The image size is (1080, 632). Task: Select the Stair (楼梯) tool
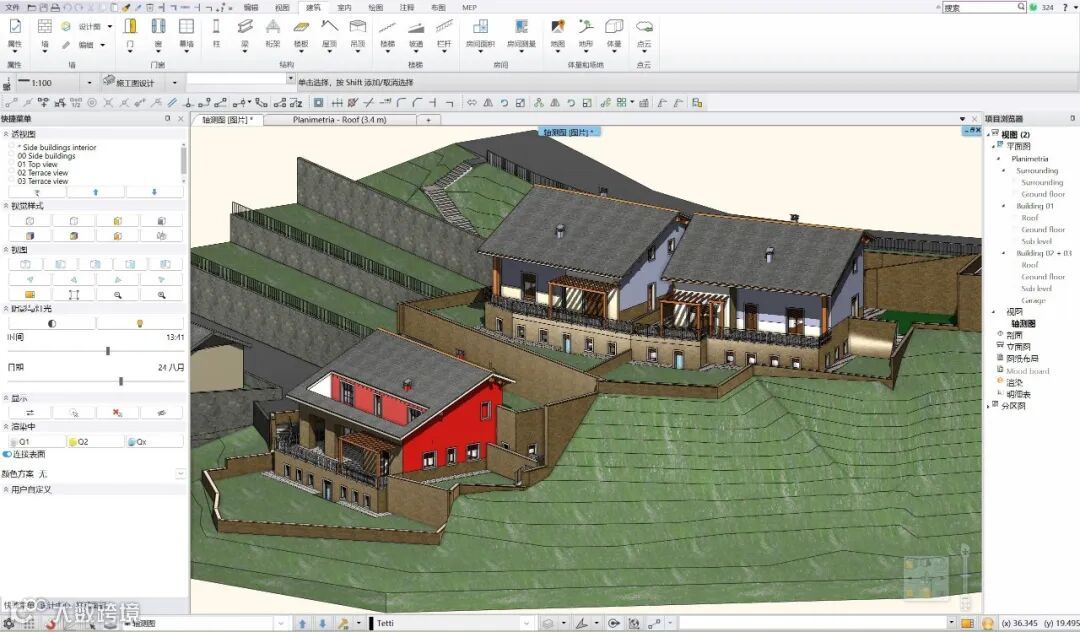388,34
